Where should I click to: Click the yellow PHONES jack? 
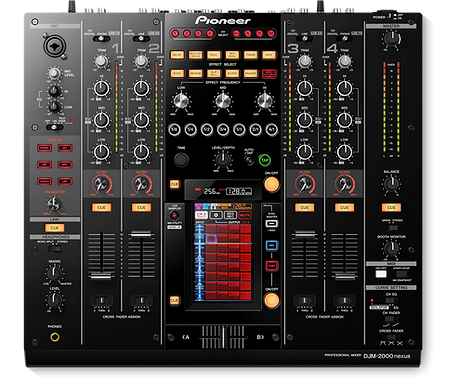[x=55, y=337]
